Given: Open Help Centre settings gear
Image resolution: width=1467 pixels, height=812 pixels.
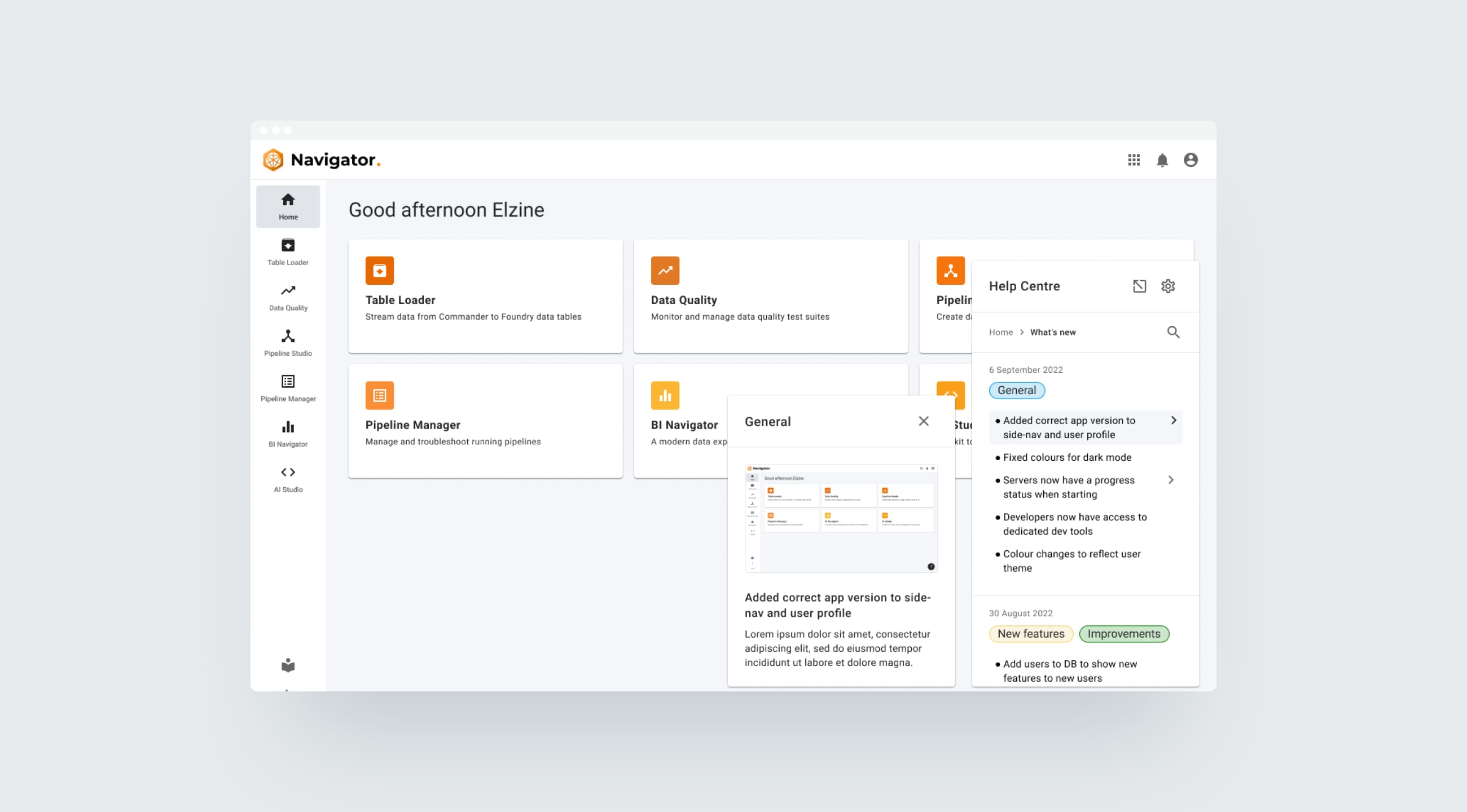Looking at the screenshot, I should click(1168, 286).
